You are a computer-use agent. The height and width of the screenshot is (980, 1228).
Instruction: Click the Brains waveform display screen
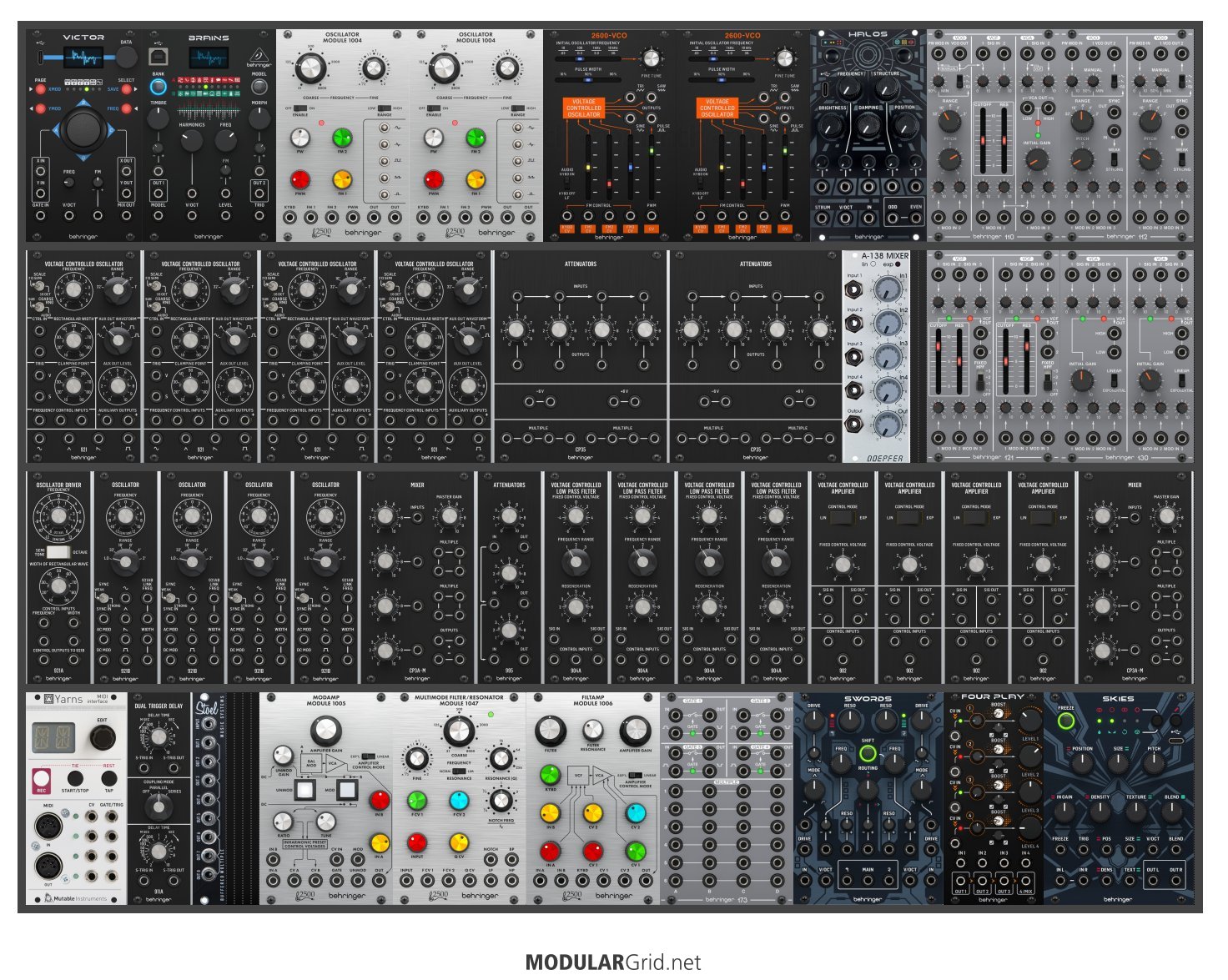point(208,58)
